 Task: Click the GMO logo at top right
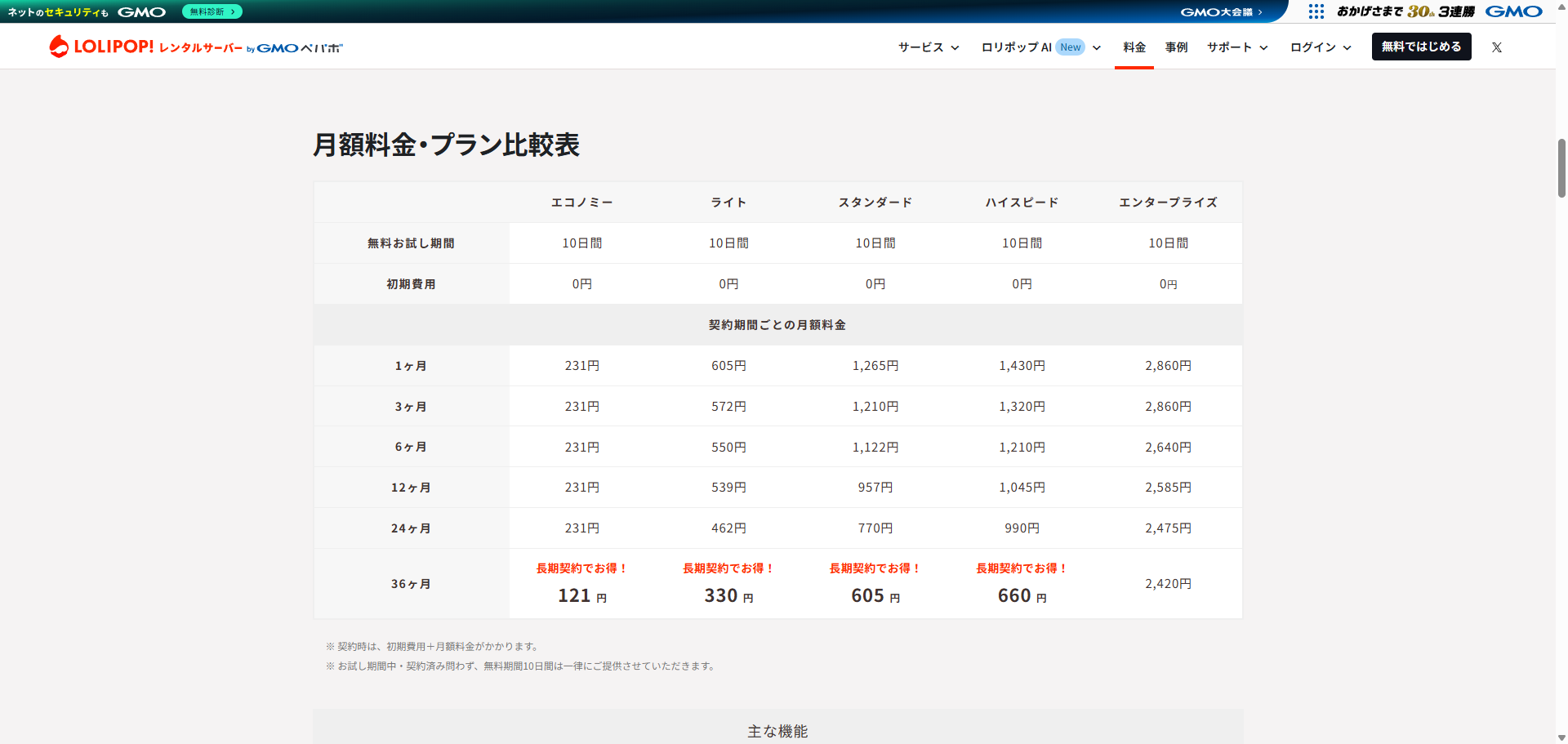tap(1513, 11)
